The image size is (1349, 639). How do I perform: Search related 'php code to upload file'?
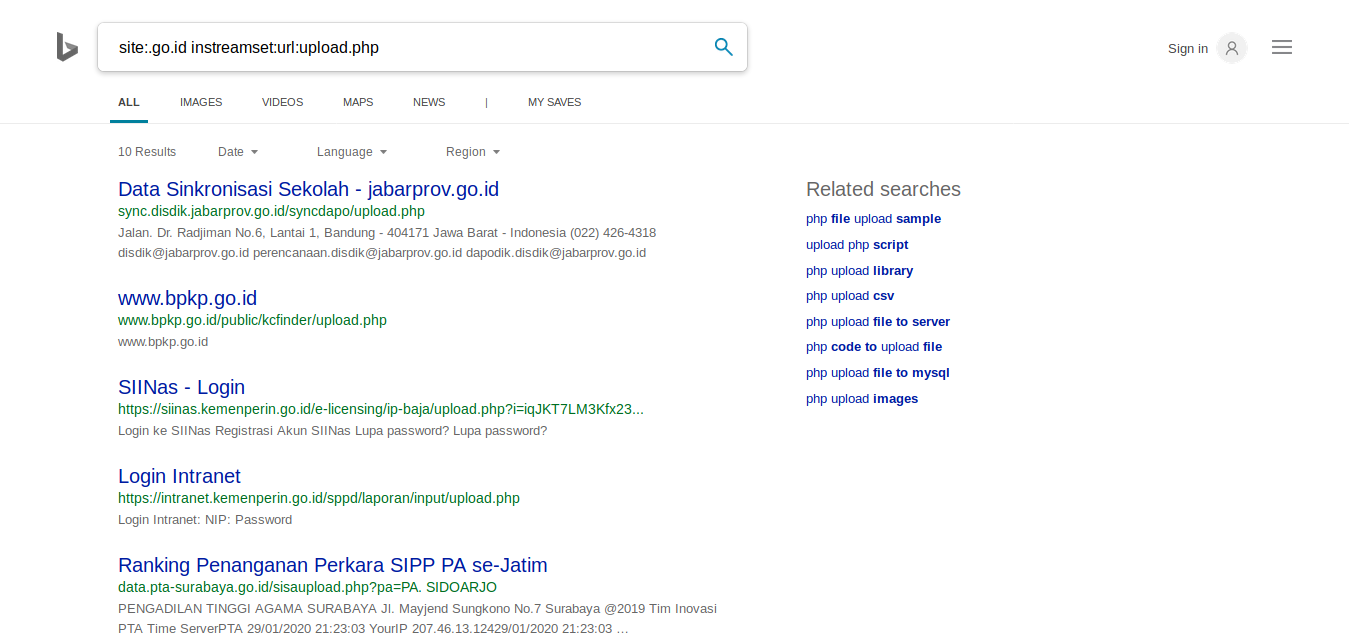[874, 347]
